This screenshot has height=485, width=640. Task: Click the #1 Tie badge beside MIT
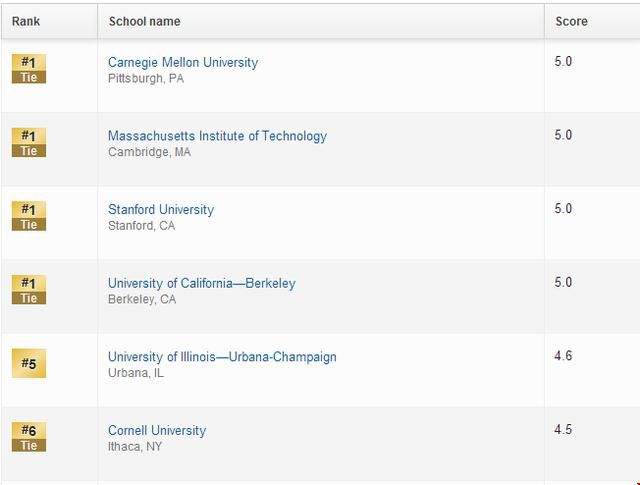click(x=29, y=142)
